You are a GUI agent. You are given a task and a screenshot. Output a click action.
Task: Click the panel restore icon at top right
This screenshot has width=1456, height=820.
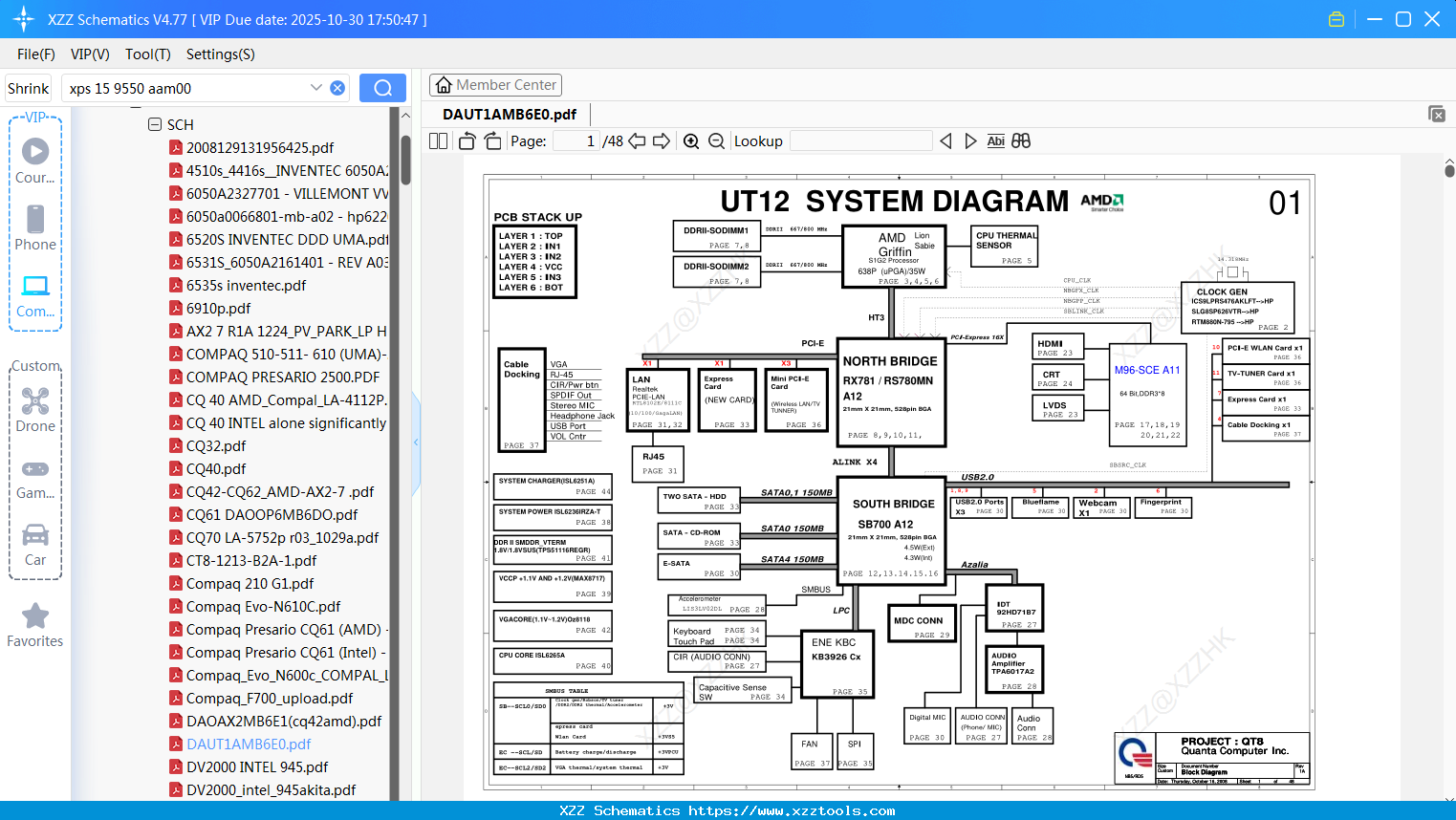(1437, 114)
